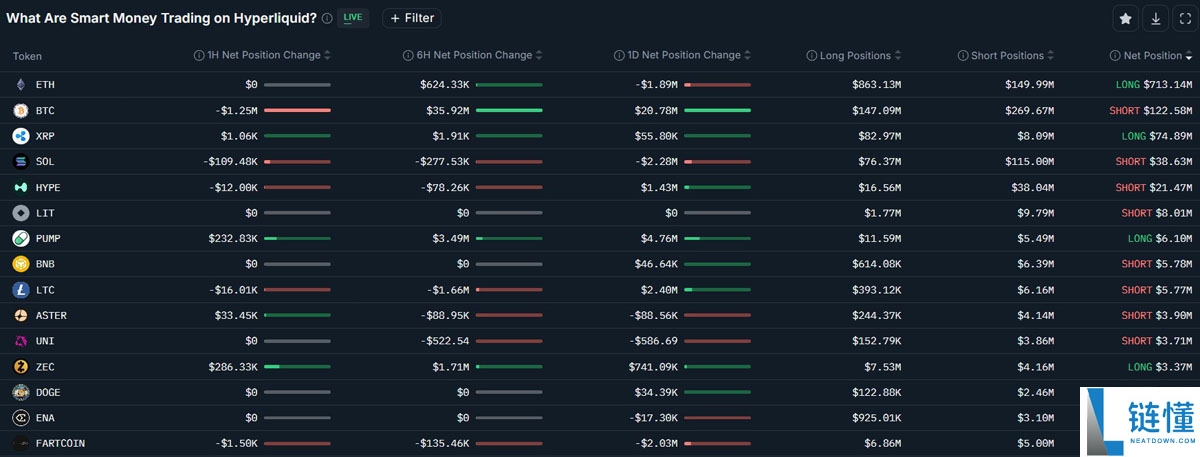Sort by Net Position arrow
The height and width of the screenshot is (457, 1200).
[1189, 56]
